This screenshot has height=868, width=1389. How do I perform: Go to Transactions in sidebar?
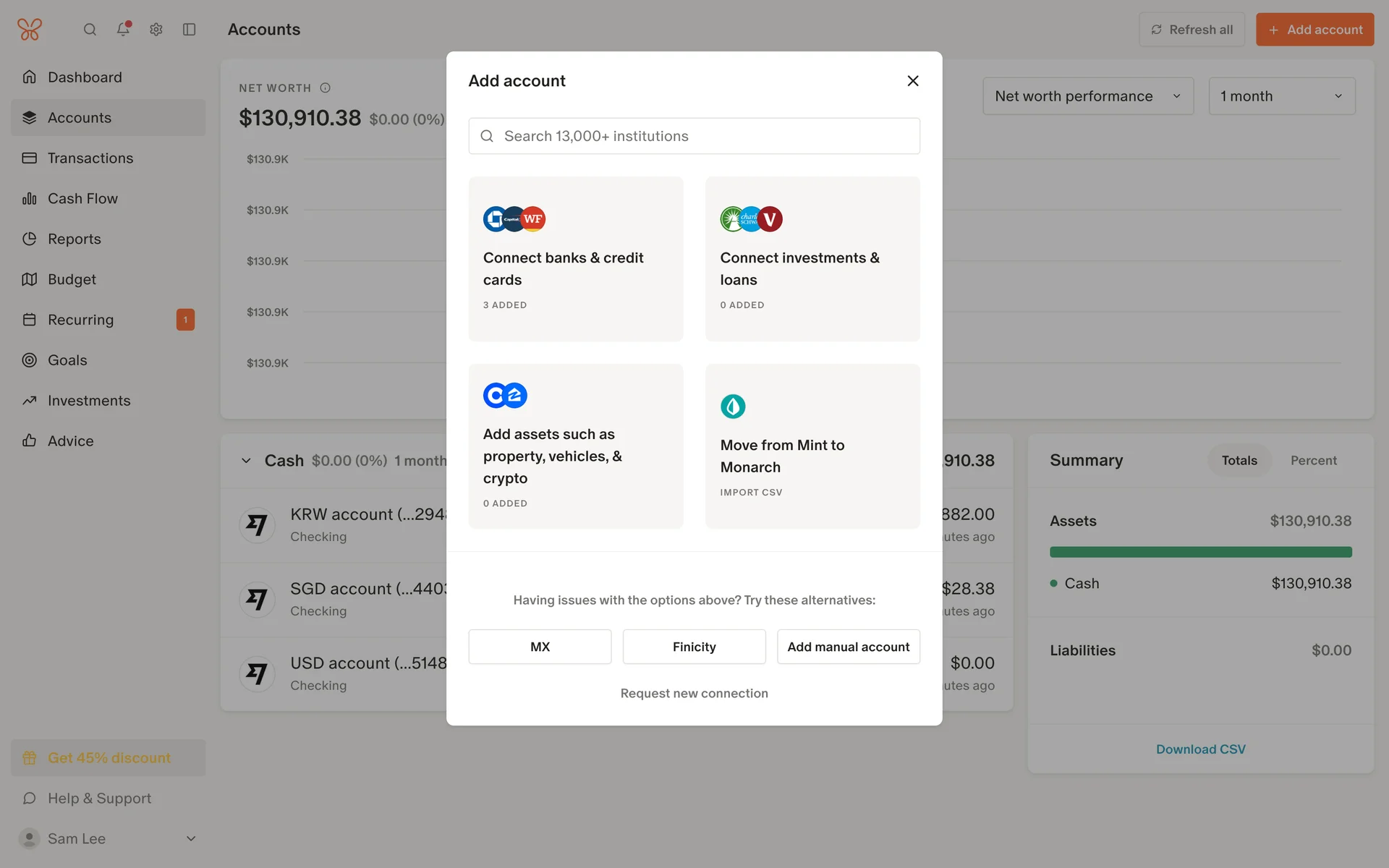point(90,158)
